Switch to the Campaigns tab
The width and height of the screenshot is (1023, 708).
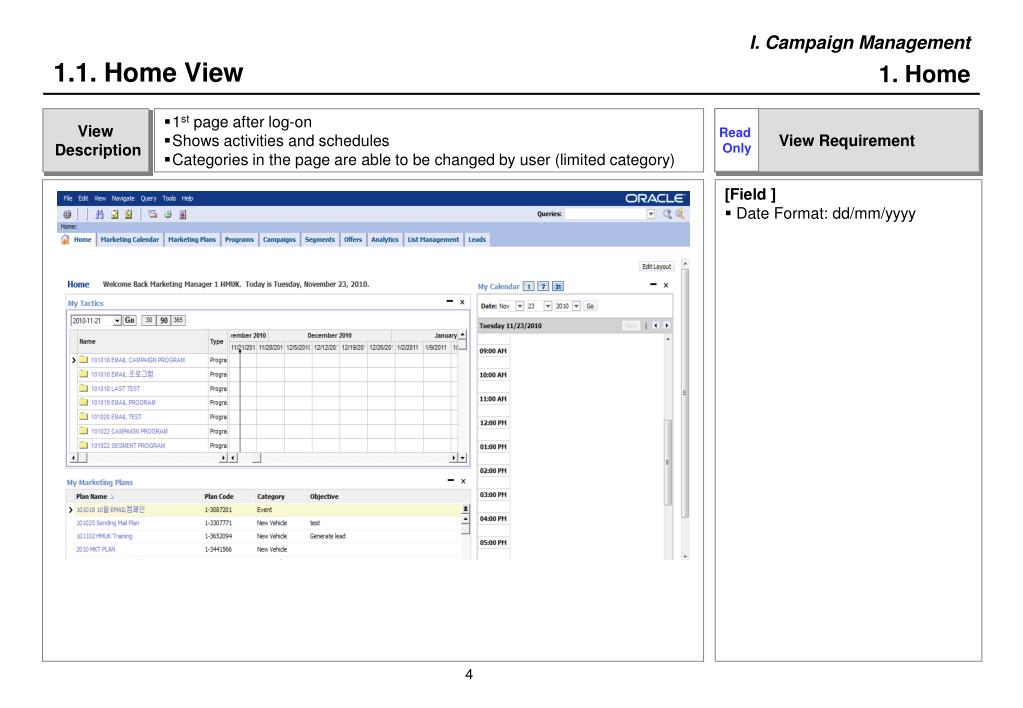(279, 239)
